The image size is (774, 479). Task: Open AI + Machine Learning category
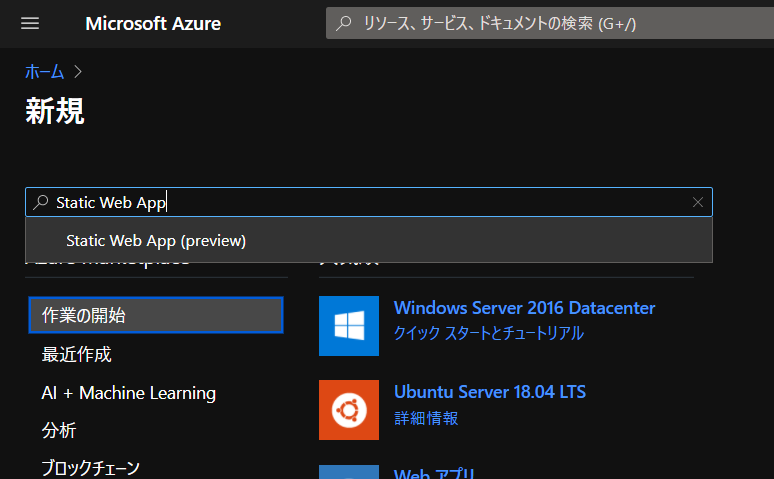pos(128,393)
